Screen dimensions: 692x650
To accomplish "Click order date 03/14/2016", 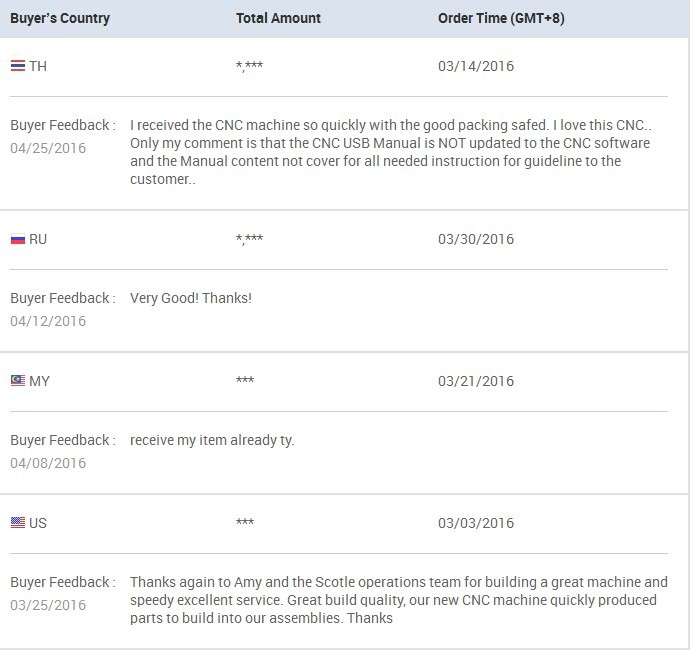I will [x=476, y=66].
